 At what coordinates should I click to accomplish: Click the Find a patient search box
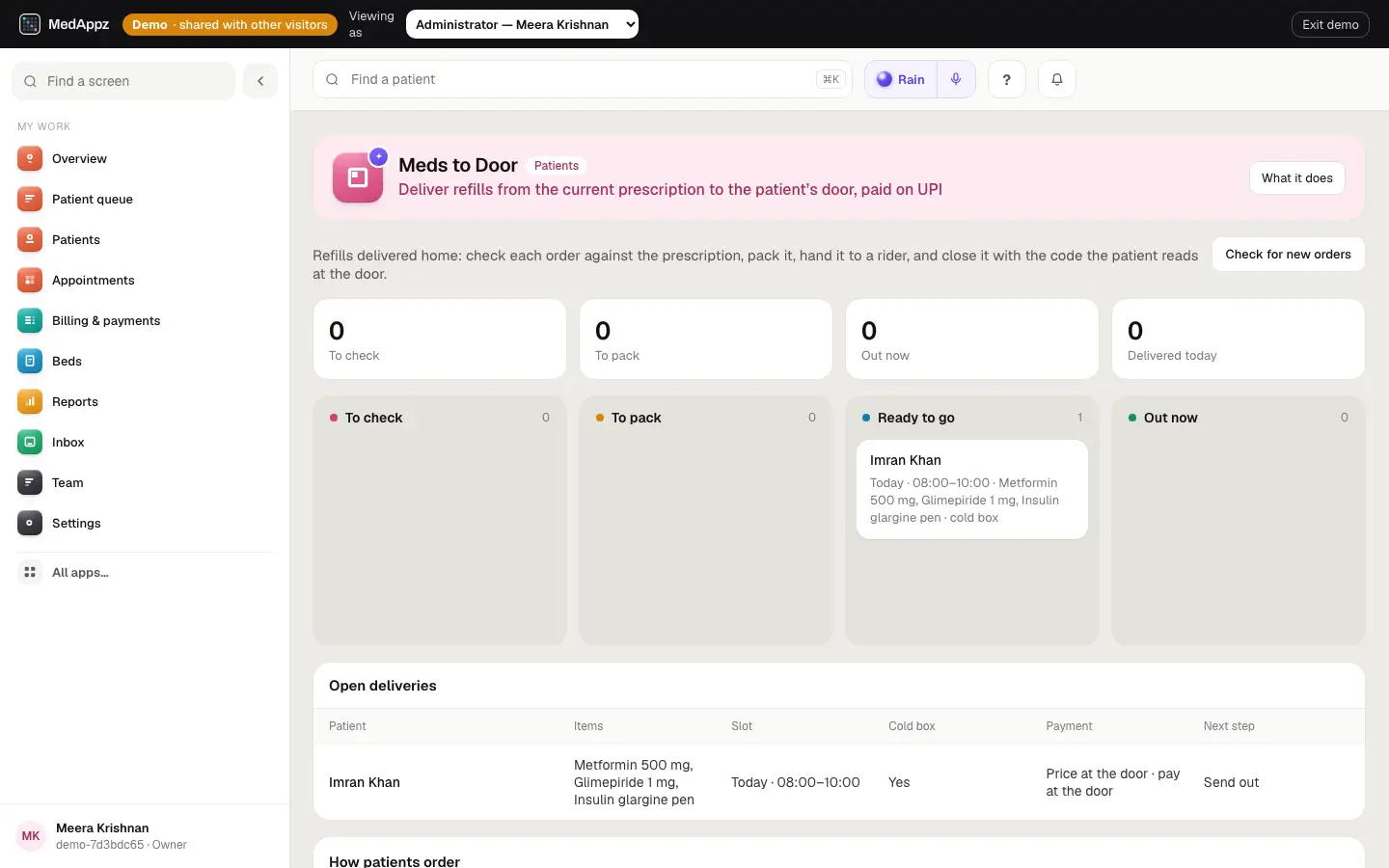point(583,79)
